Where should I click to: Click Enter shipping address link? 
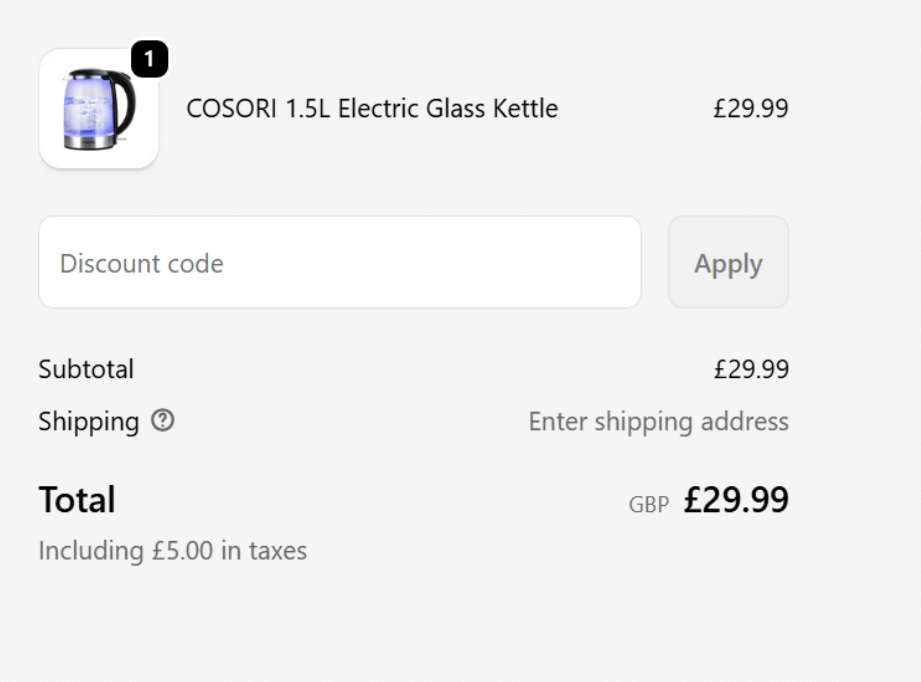click(658, 422)
